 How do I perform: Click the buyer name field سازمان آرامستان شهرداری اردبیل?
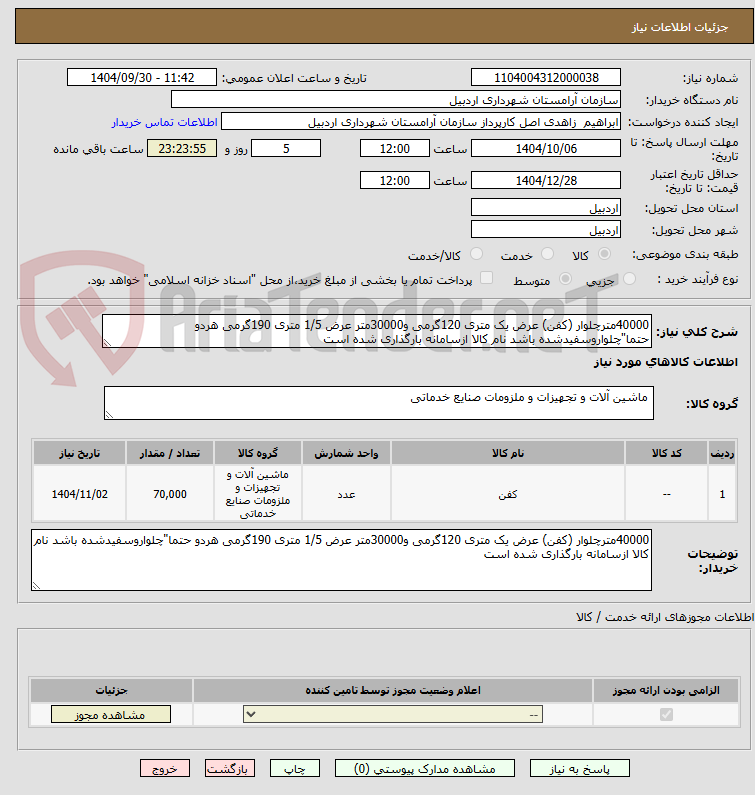pos(396,99)
